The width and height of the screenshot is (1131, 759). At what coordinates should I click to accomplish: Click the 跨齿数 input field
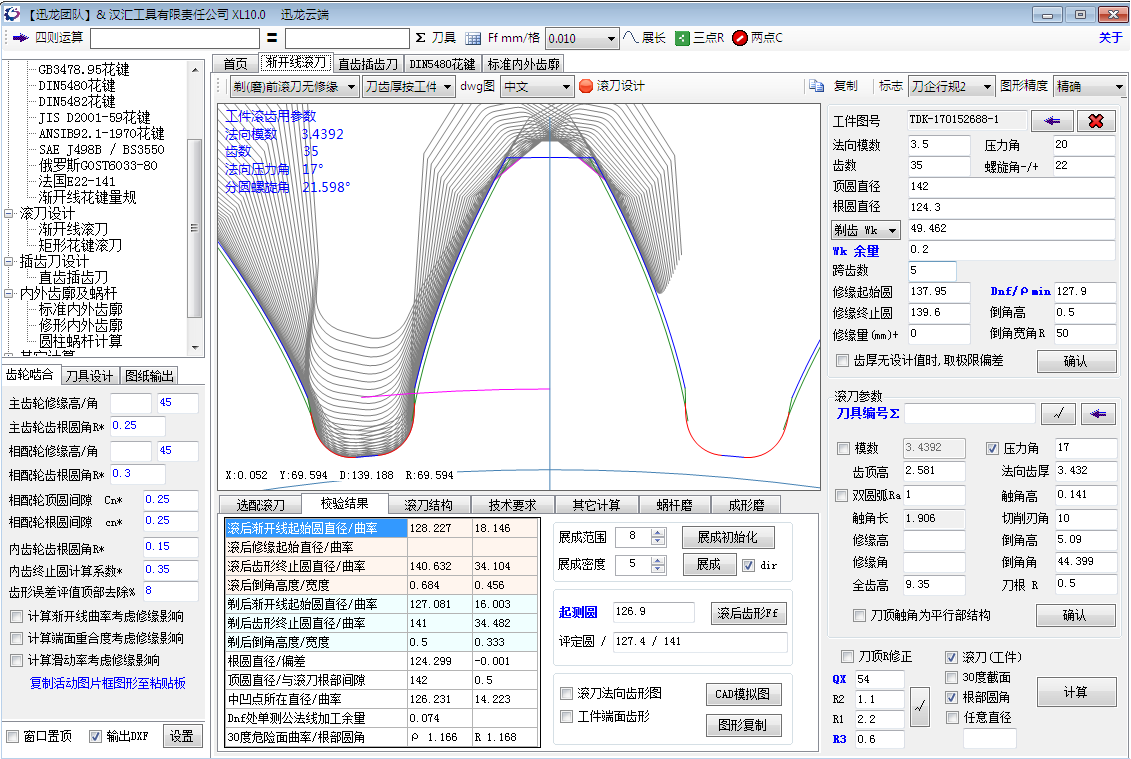click(930, 271)
